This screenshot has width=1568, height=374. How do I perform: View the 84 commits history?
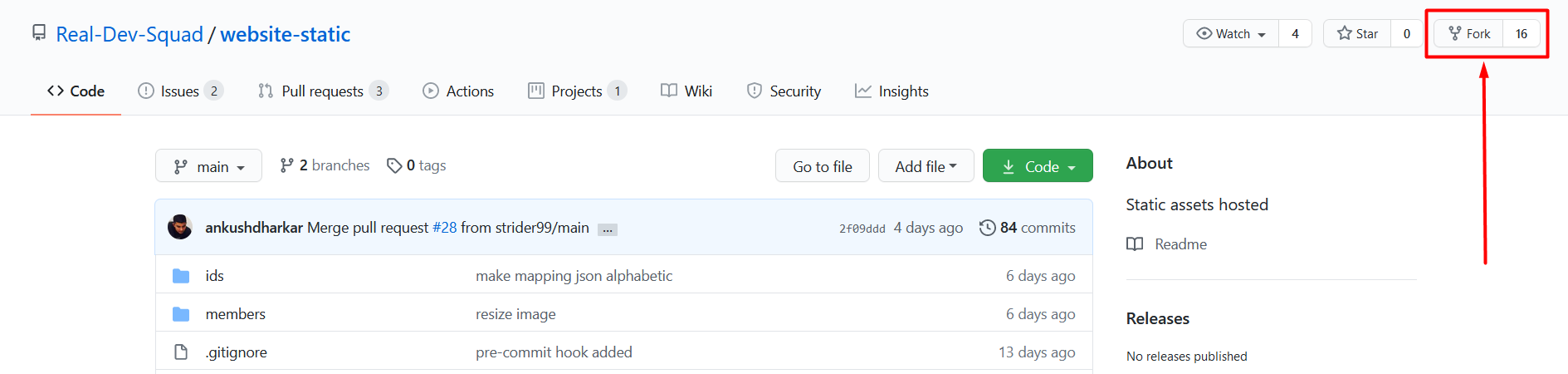pyautogui.click(x=1028, y=228)
